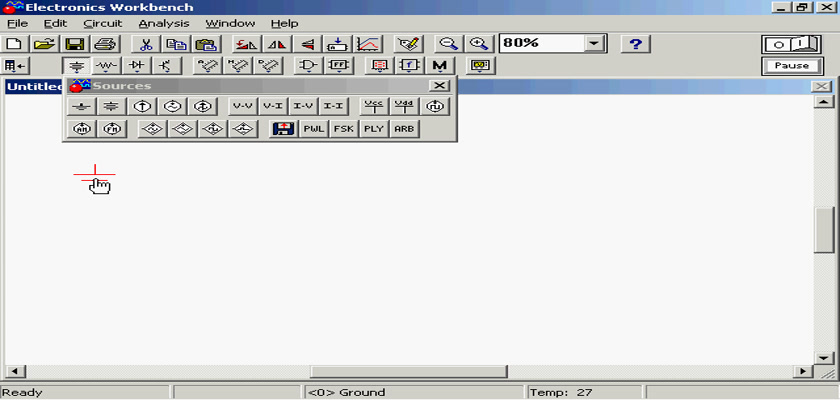The width and height of the screenshot is (840, 400).
Task: Toggle the Sources parts bin toolbar button
Action: tap(77, 66)
